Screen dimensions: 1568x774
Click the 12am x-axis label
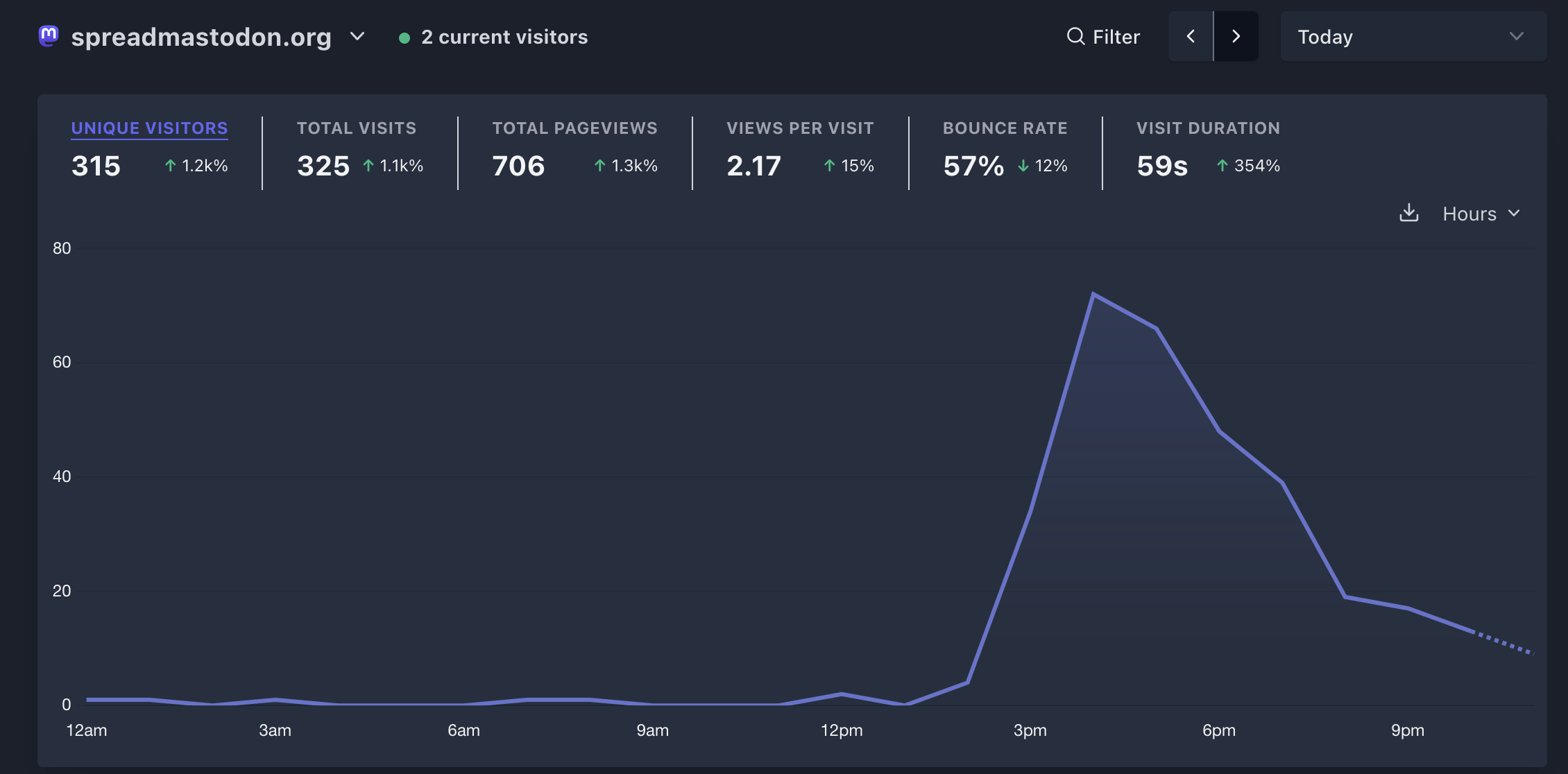[x=87, y=730]
